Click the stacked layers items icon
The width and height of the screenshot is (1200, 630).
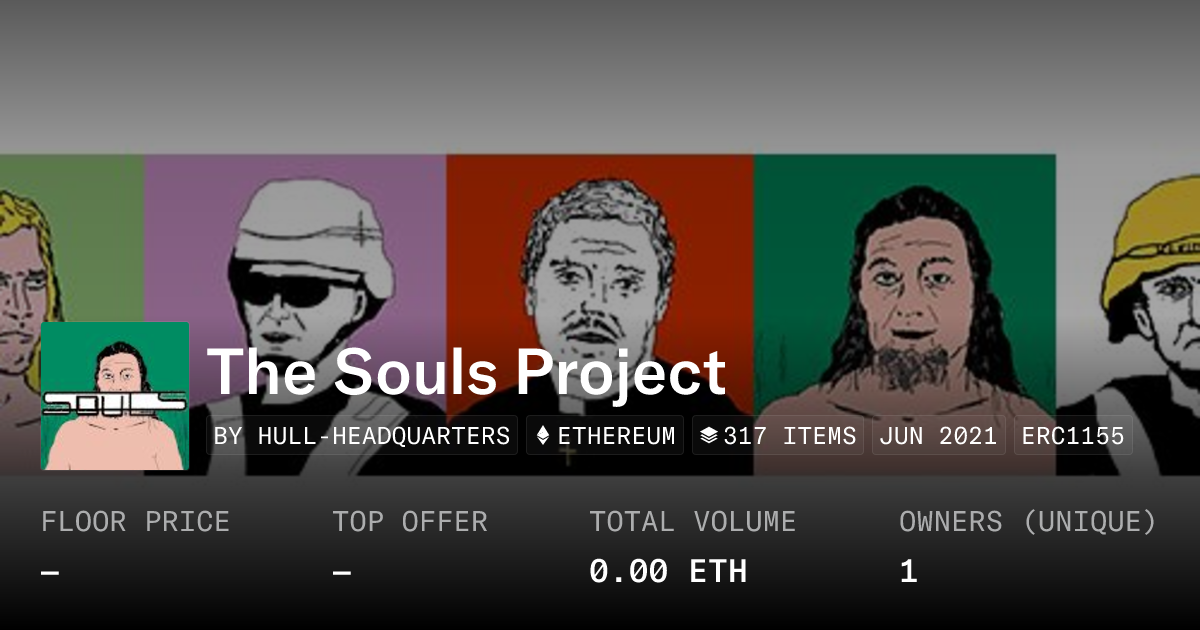[708, 436]
